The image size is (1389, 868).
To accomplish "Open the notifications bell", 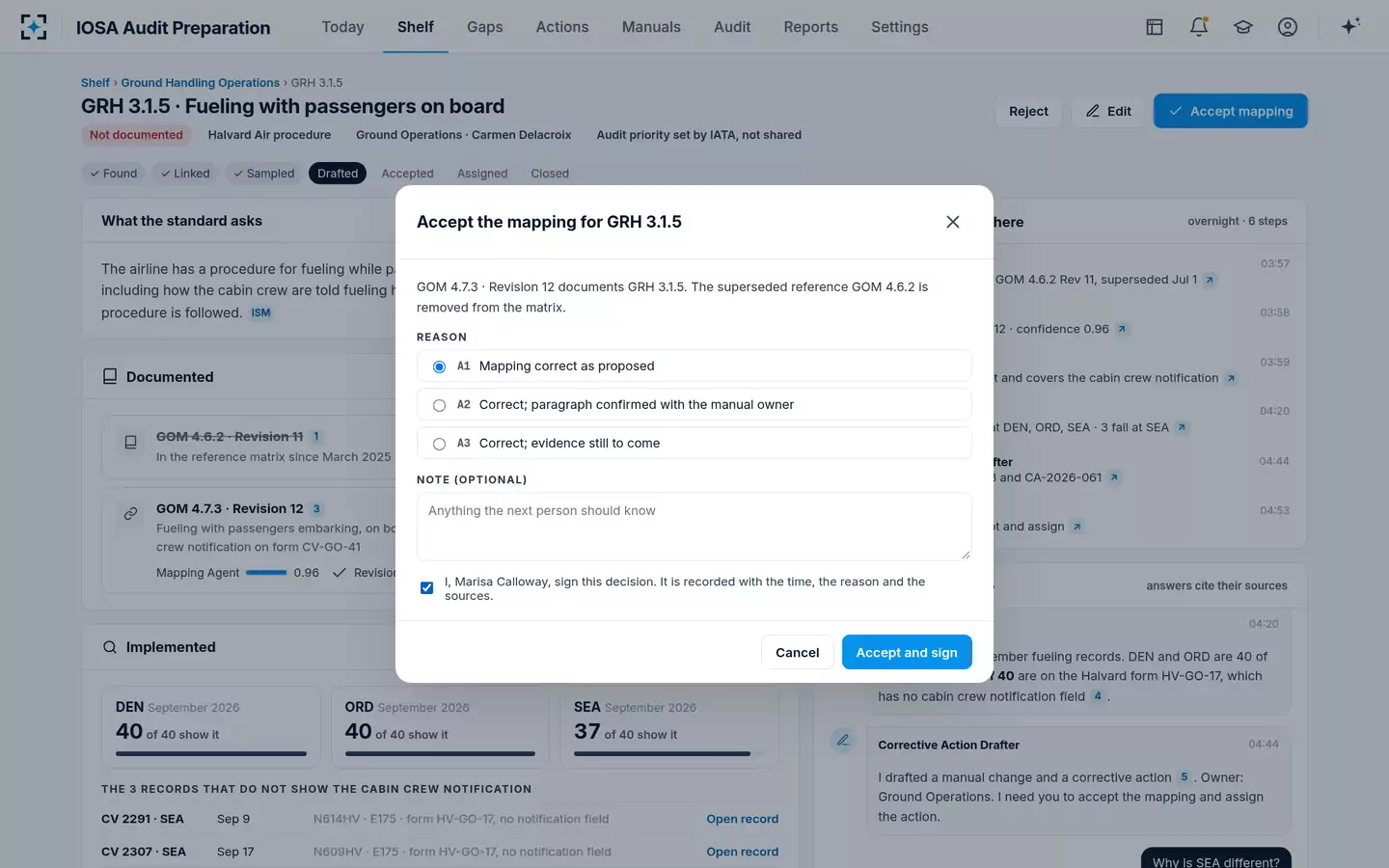I will [x=1199, y=27].
